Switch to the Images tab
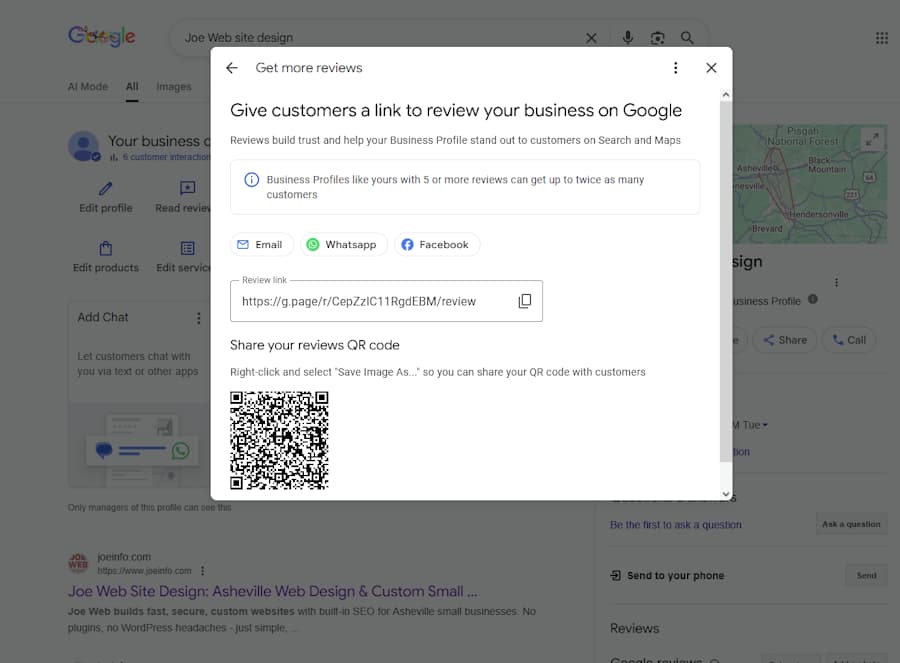900x663 pixels. click(173, 87)
